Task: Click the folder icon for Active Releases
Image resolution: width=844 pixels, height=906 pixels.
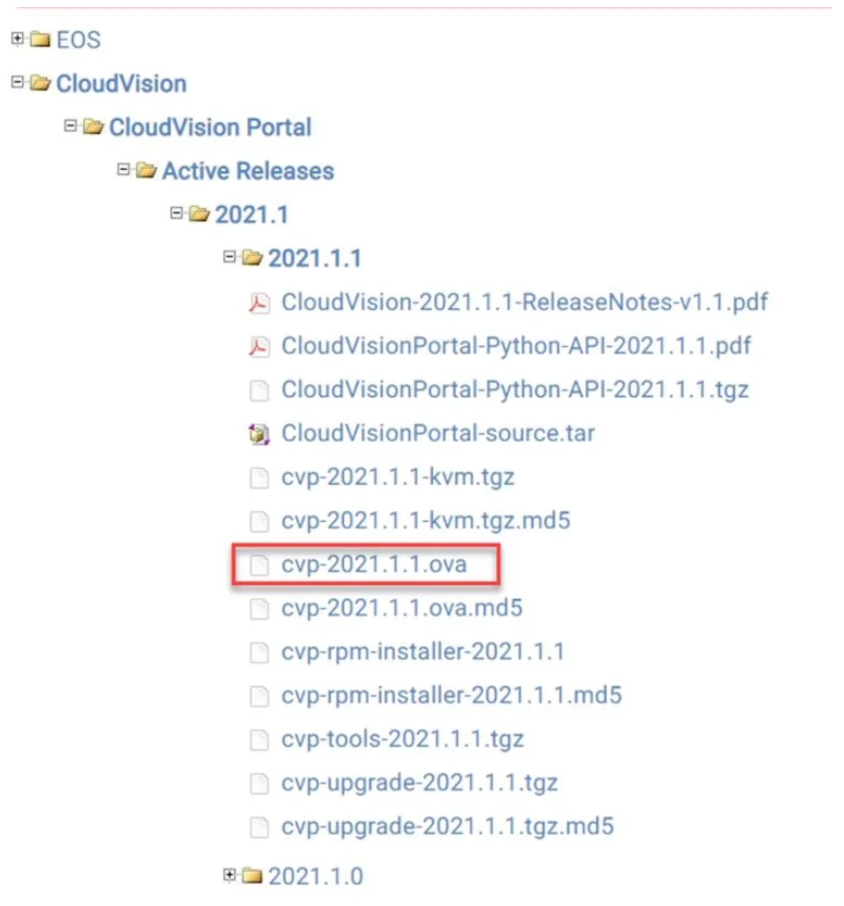Action: (x=148, y=170)
